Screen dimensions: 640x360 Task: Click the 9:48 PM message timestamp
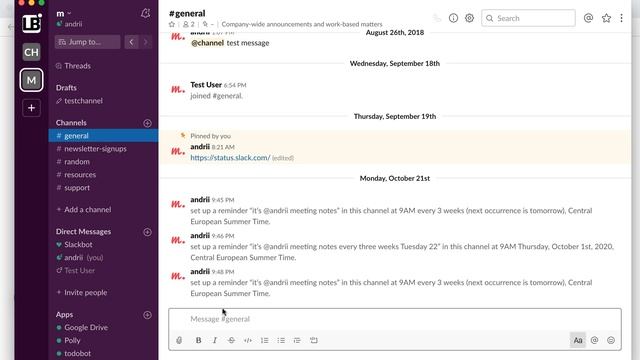tap(223, 272)
